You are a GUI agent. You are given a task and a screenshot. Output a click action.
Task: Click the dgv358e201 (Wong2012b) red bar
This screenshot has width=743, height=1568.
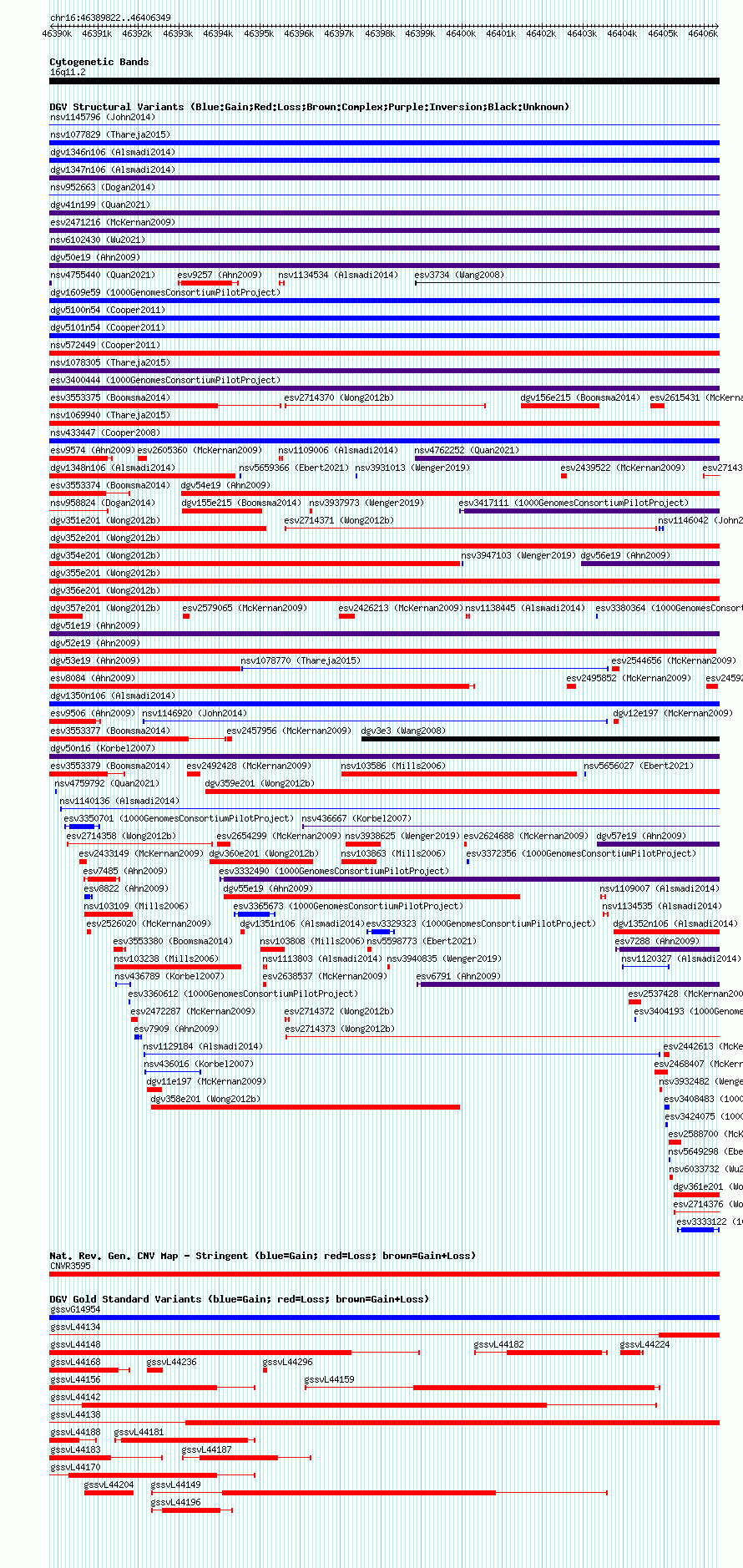pos(306,1107)
